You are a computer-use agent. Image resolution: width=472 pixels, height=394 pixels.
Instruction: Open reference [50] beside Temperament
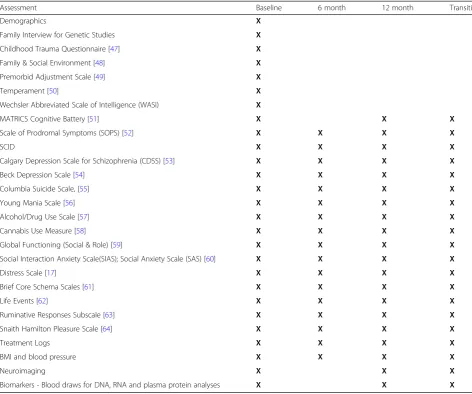click(x=53, y=91)
